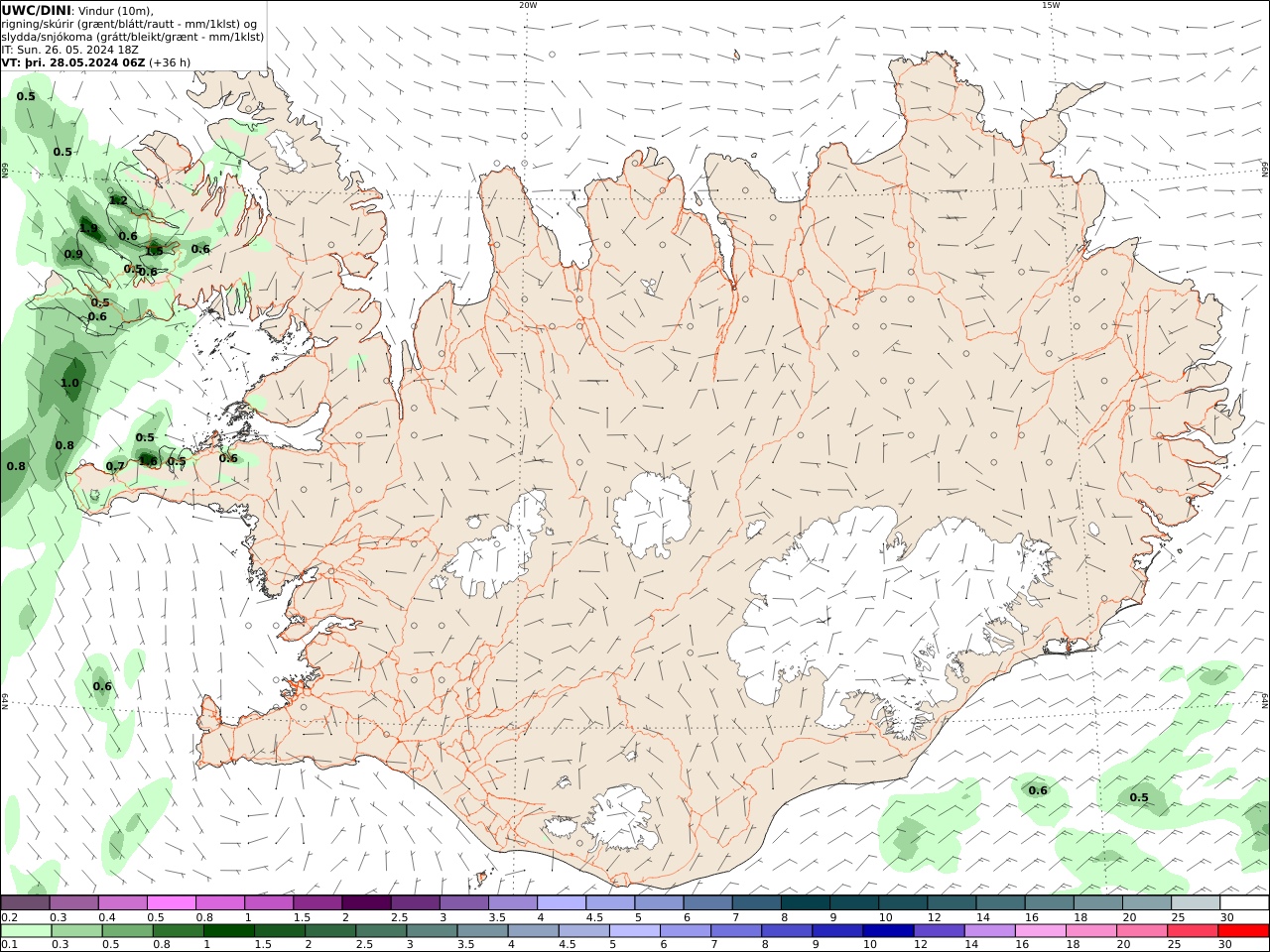Click the 0.5 value off the southeast coast
The width and height of the screenshot is (1270, 952).
(x=1139, y=797)
